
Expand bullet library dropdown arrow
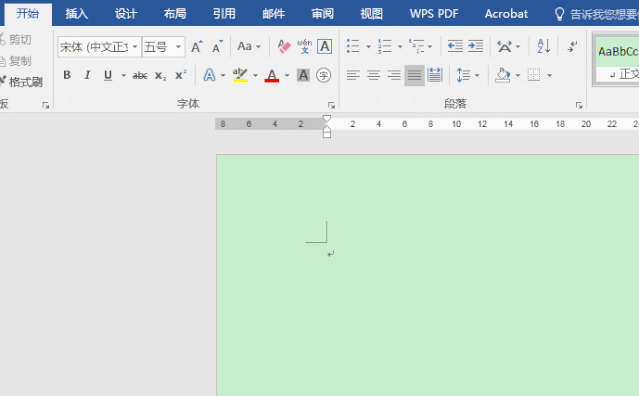coord(368,46)
